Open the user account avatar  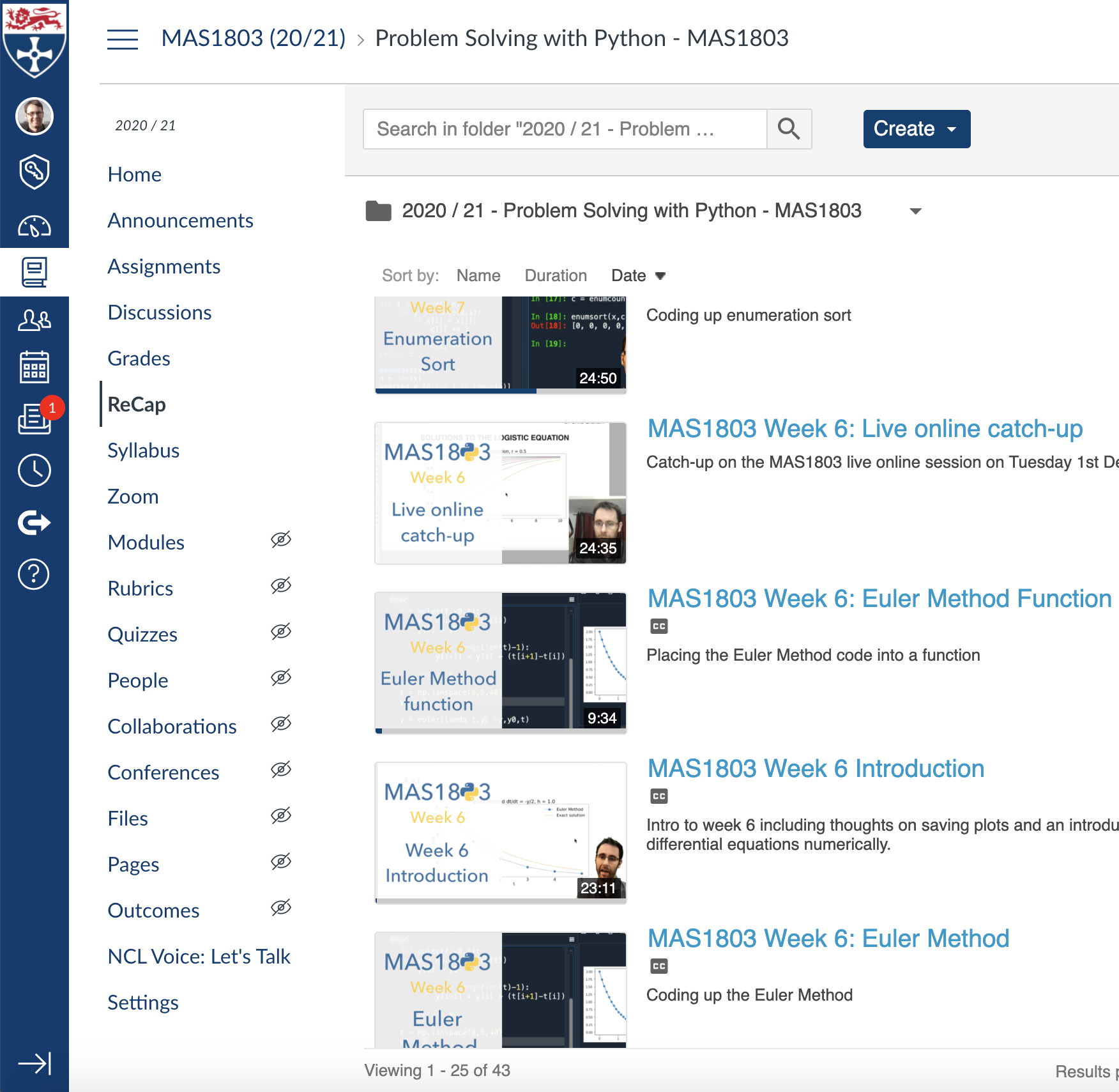point(34,117)
